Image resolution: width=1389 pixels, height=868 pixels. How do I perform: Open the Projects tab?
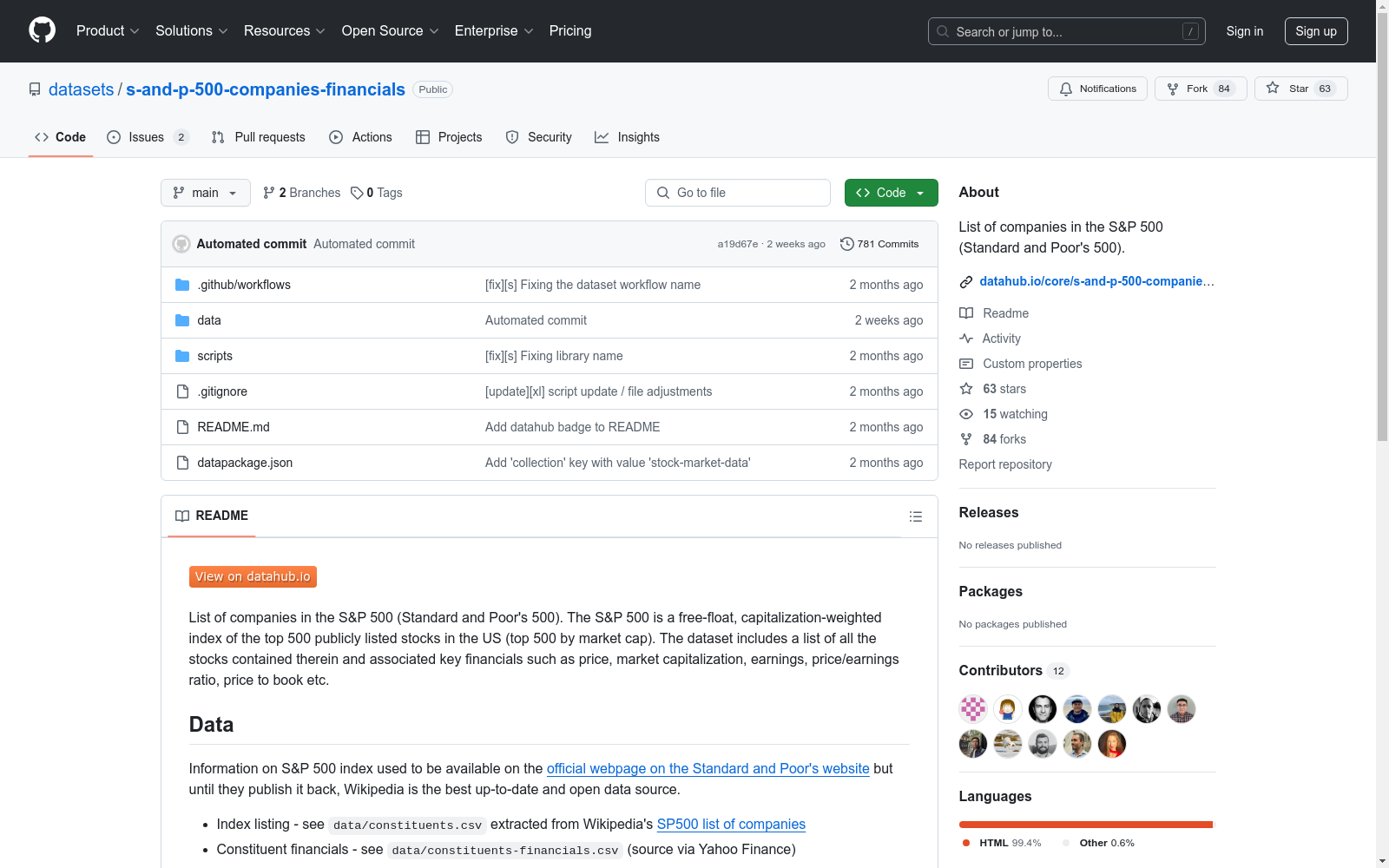point(450,137)
